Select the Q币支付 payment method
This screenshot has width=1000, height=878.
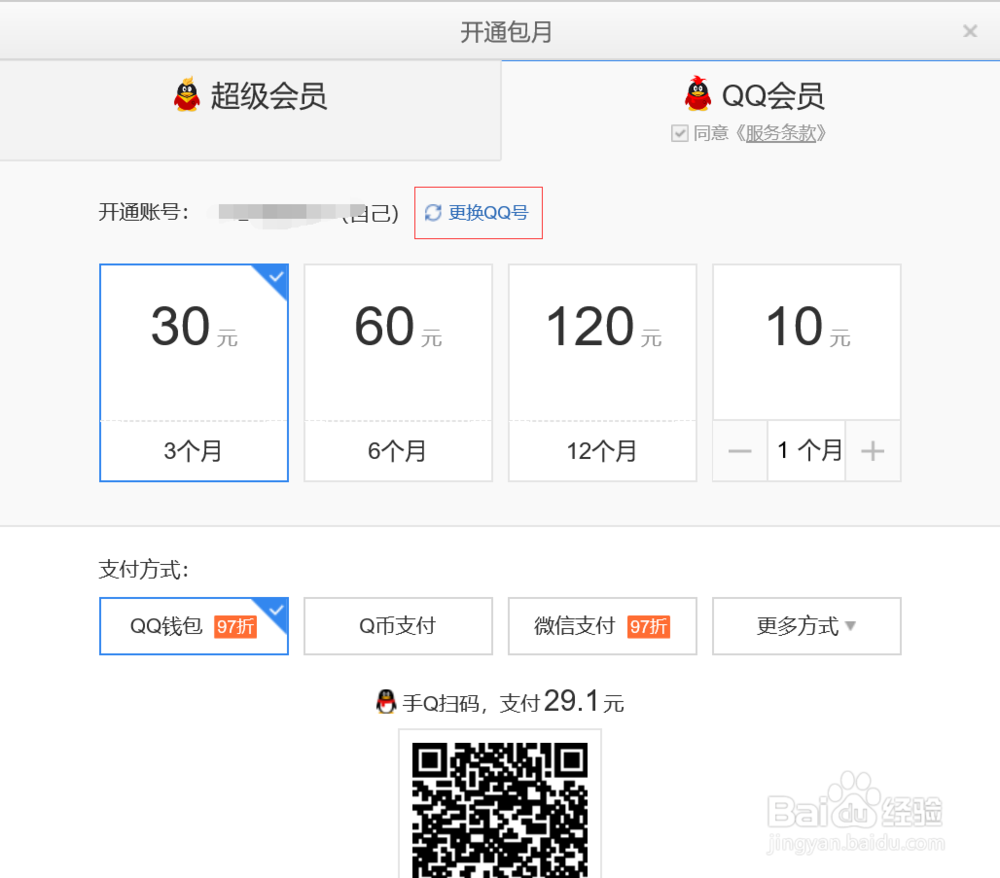tap(398, 626)
